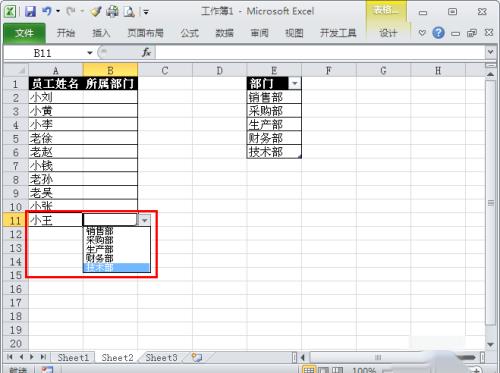Screen dimensions: 500x373
Task: Click the zoom in plus button
Action: click(476, 370)
